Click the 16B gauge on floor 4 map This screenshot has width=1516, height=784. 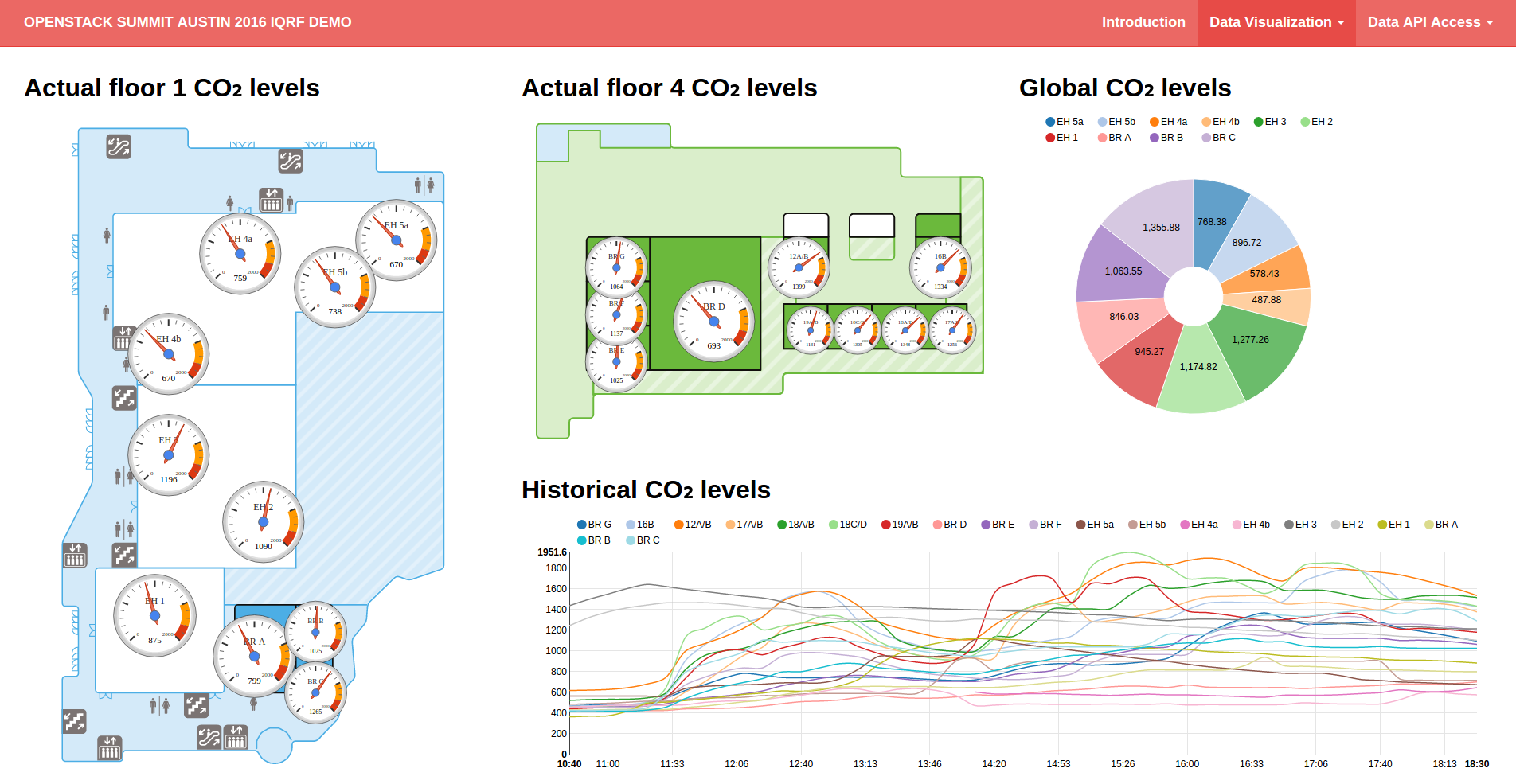point(940,267)
